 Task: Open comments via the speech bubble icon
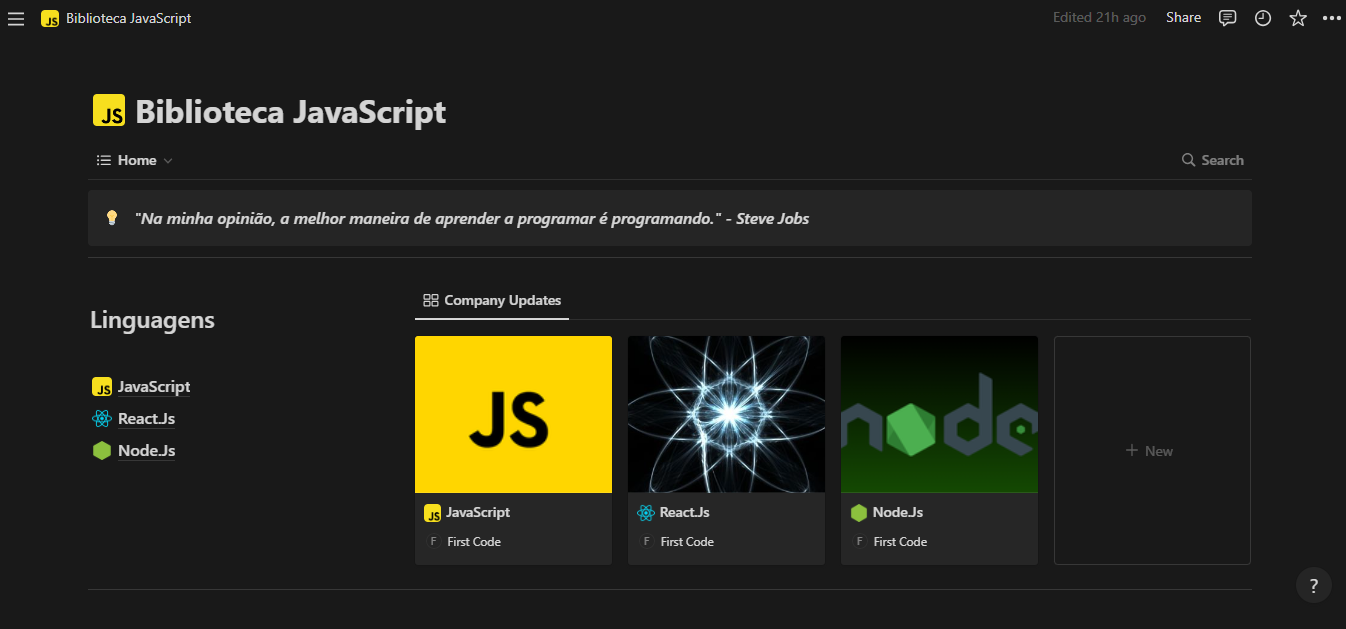(1227, 17)
